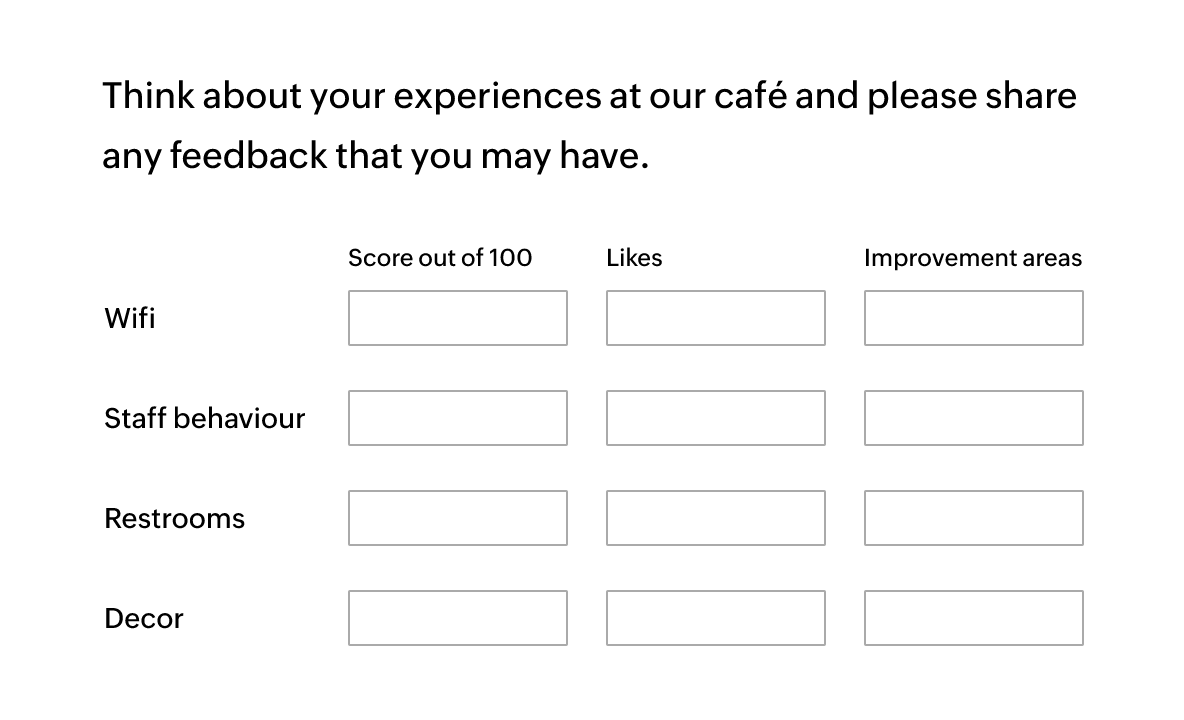Click the Restrooms Likes input box
Image resolution: width=1184 pixels, height=720 pixels.
716,518
